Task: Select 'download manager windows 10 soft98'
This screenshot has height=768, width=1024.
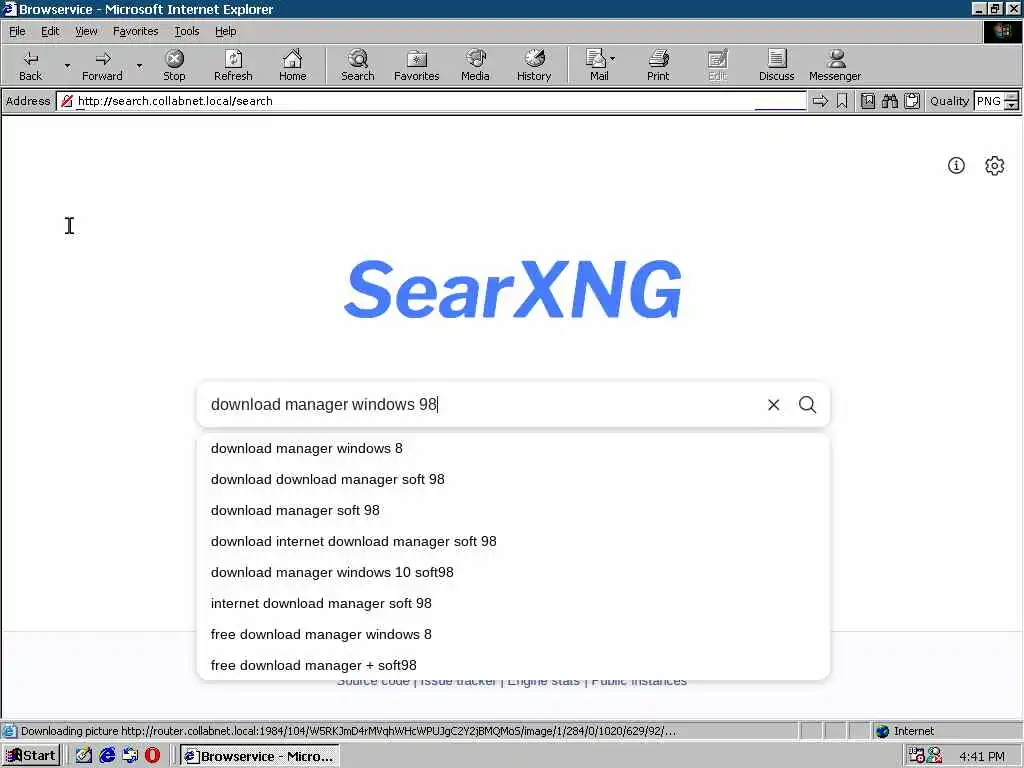Action: pos(513,572)
